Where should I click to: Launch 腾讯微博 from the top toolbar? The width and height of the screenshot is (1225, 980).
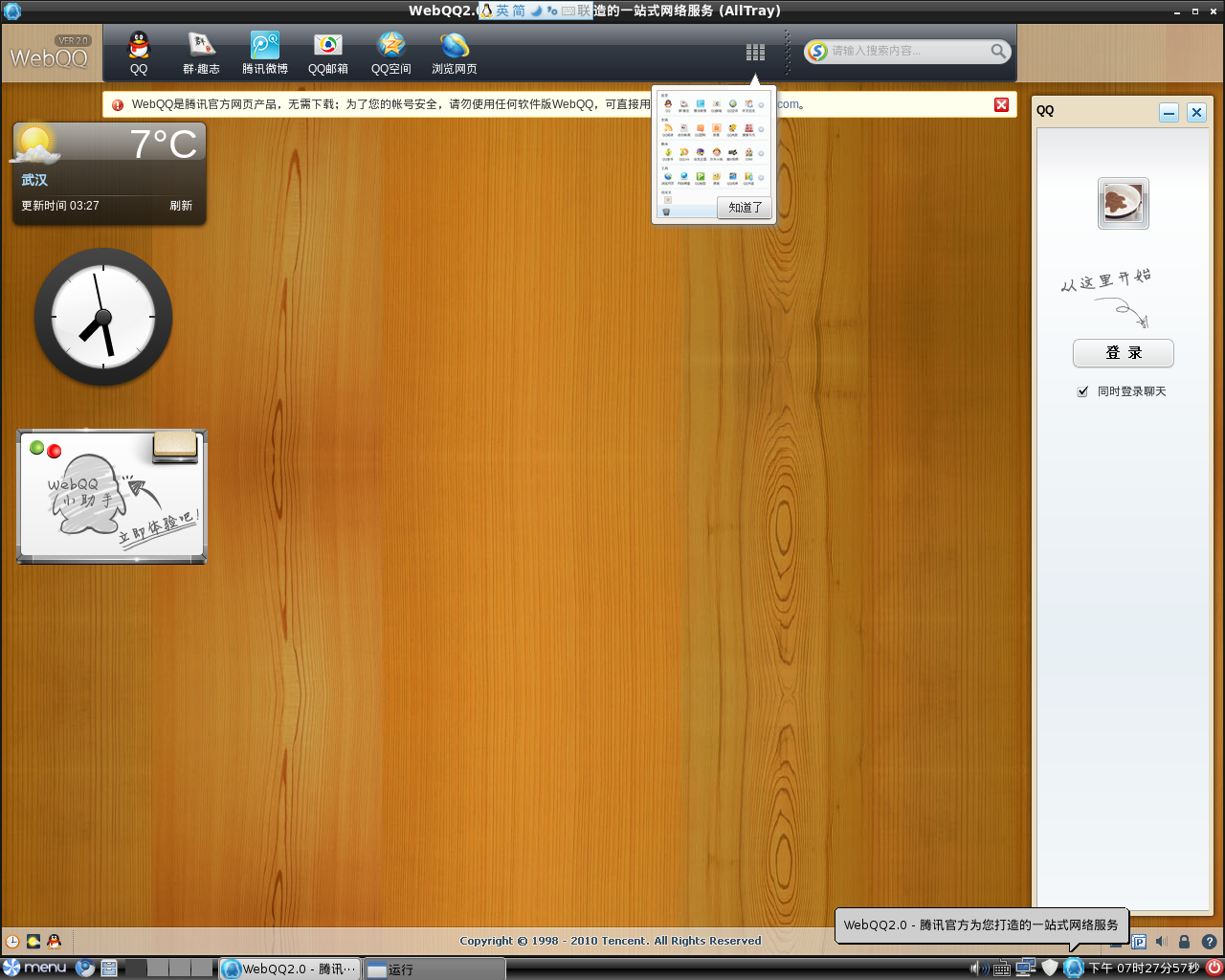tap(265, 53)
